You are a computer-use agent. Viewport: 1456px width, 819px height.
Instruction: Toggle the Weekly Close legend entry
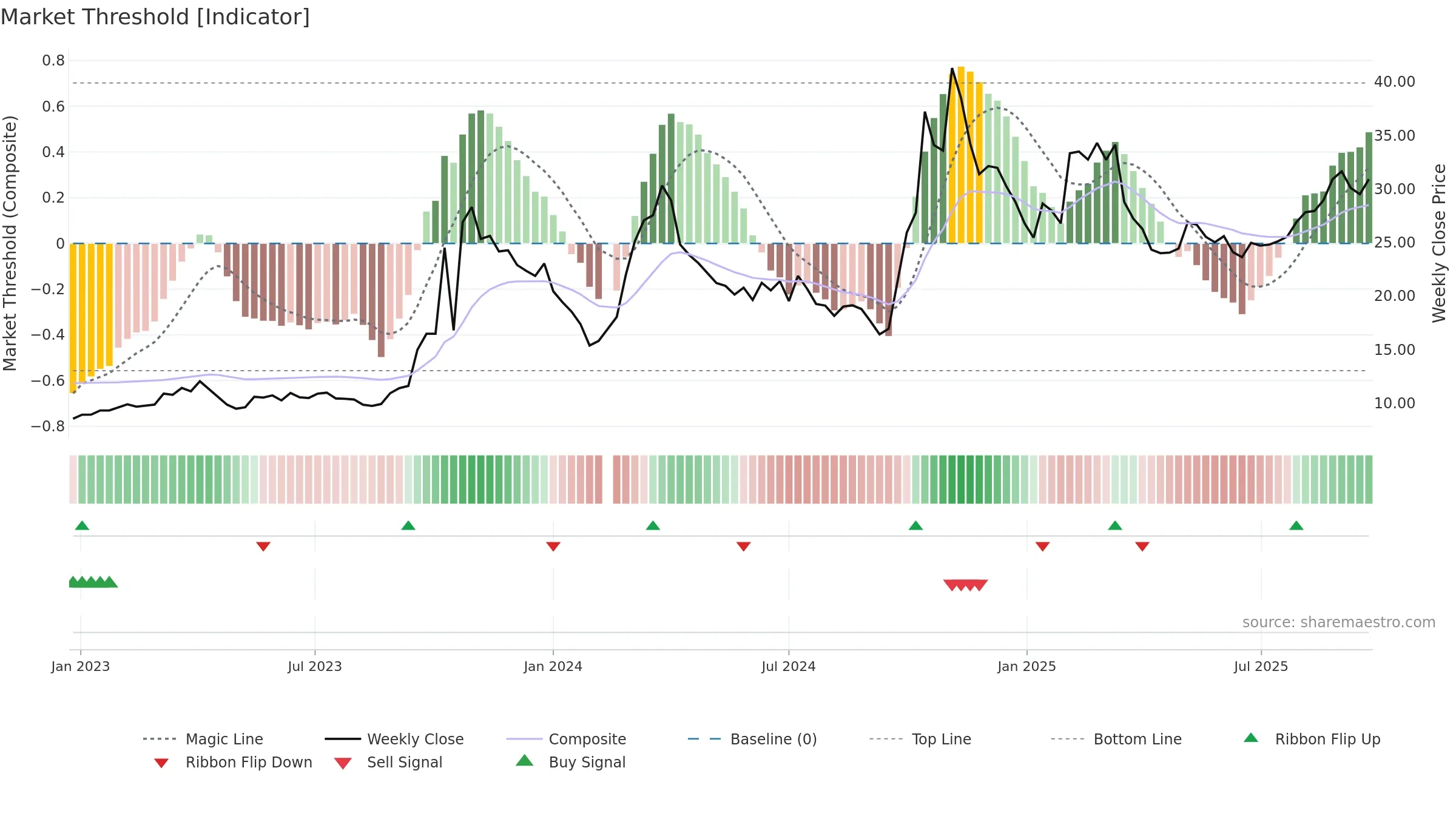(394, 739)
